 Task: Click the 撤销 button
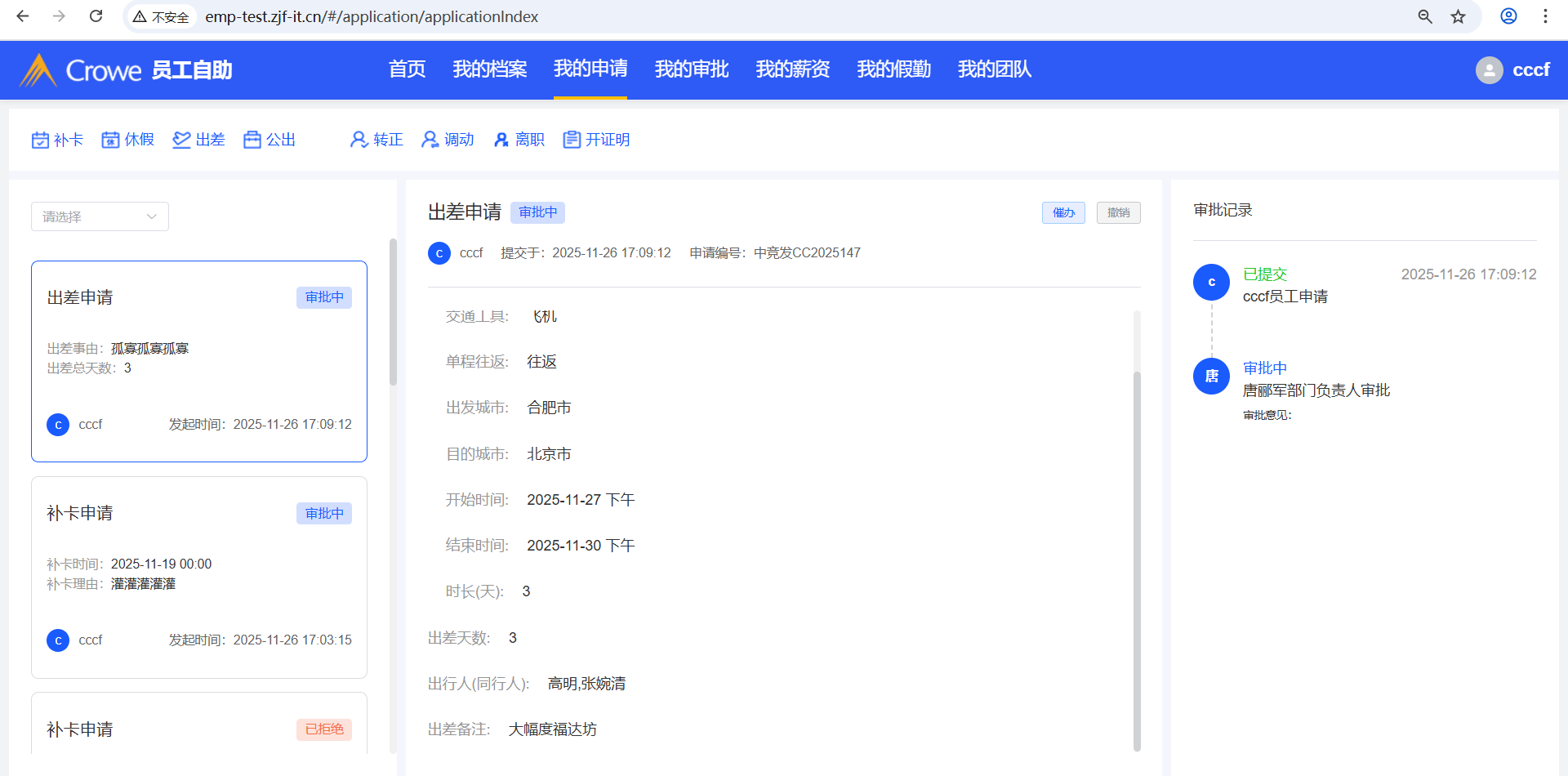click(x=1118, y=212)
